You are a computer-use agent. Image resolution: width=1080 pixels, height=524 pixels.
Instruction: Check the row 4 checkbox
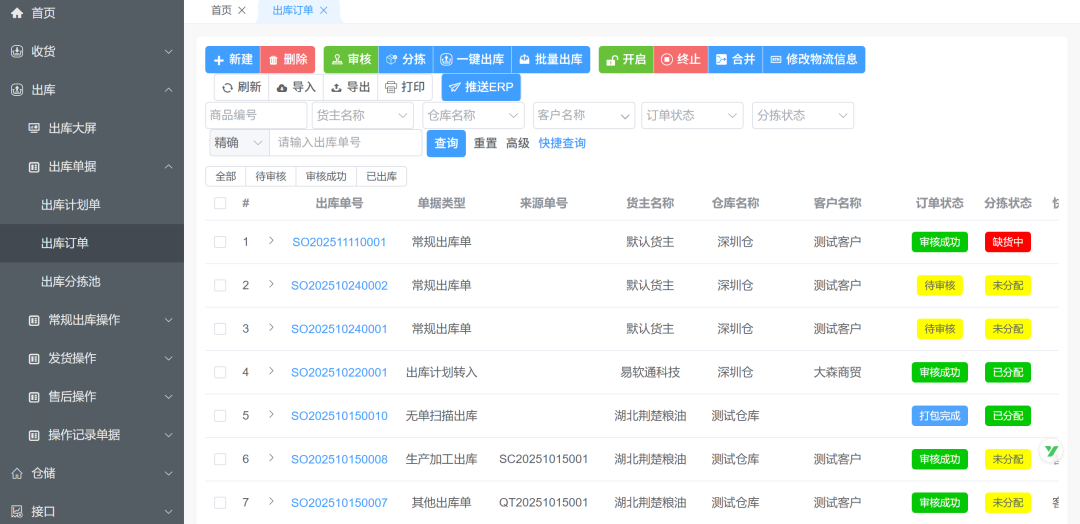pyautogui.click(x=220, y=372)
